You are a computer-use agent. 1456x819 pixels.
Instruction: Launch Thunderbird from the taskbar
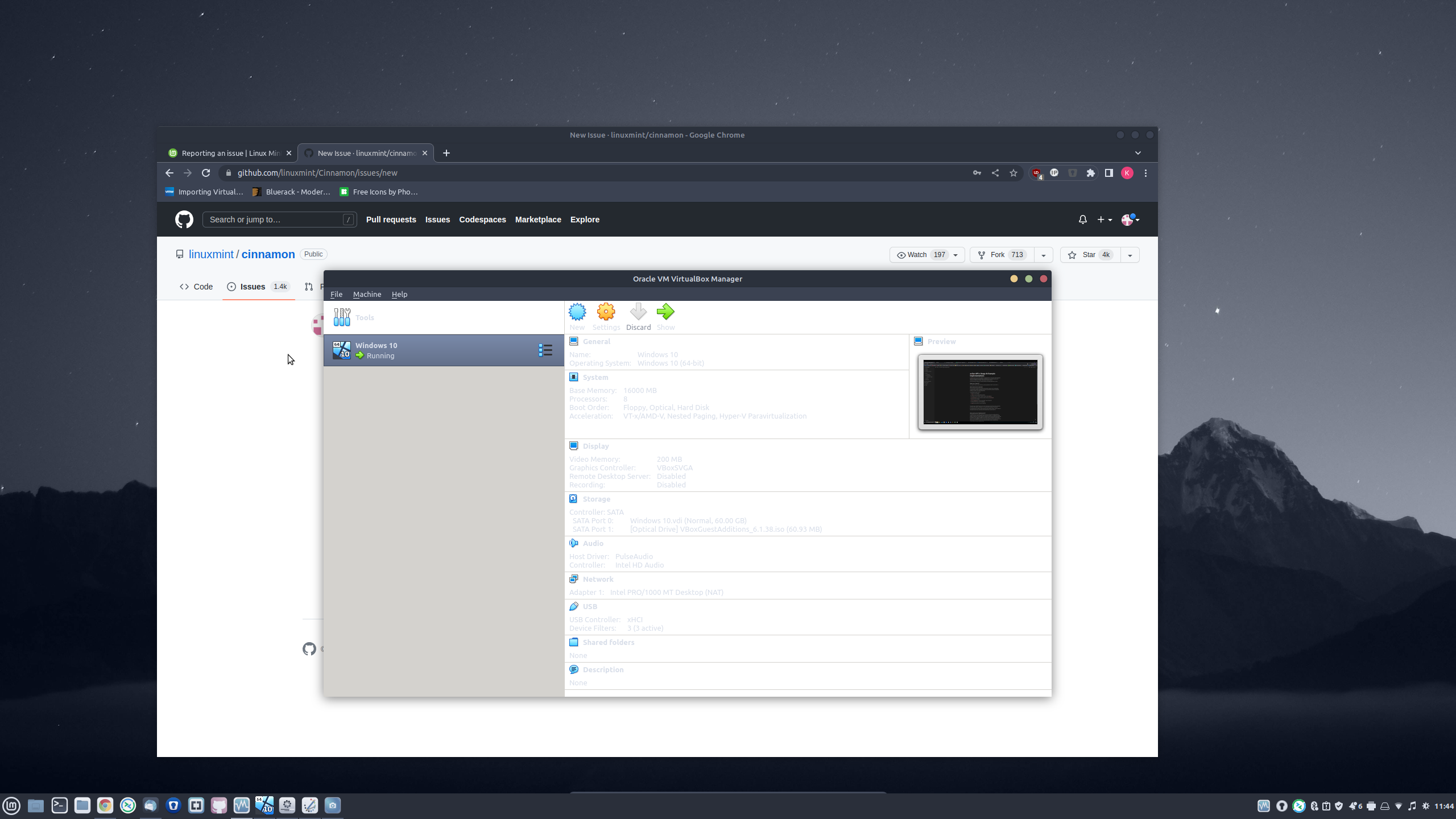click(x=151, y=805)
